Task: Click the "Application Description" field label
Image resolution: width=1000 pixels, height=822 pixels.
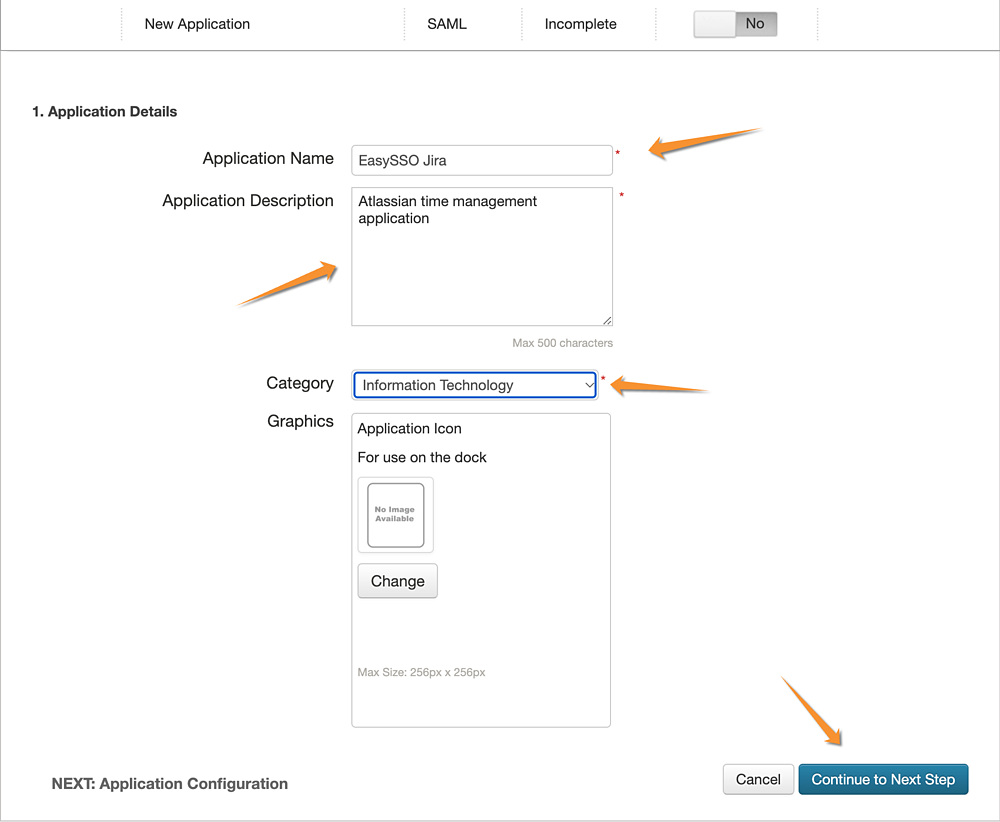Action: pos(248,201)
